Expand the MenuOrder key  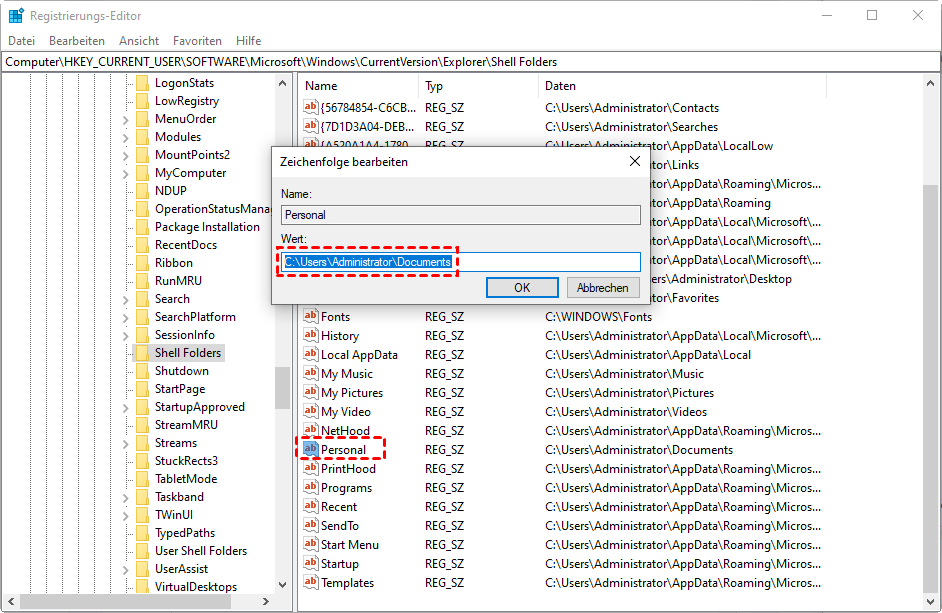pyautogui.click(x=126, y=120)
